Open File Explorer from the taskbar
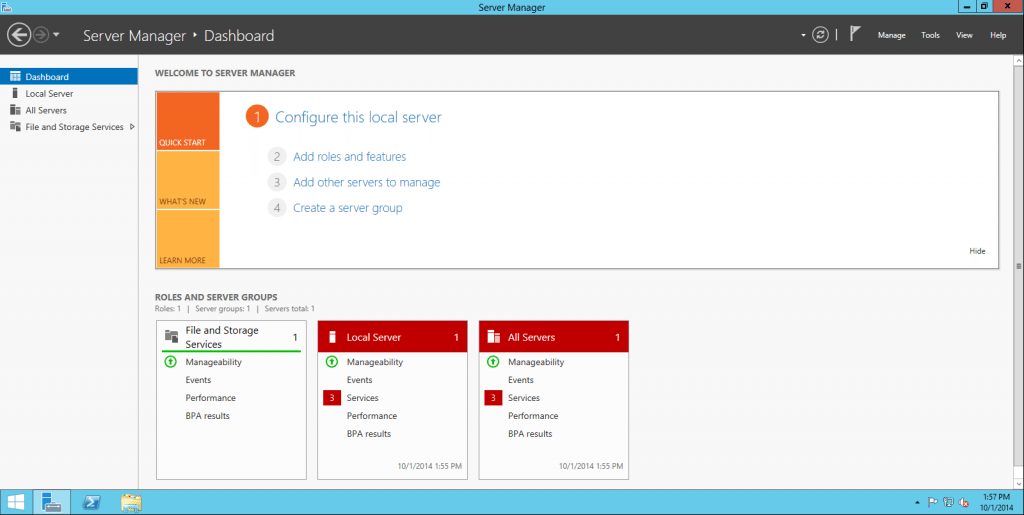1024x515 pixels. click(x=131, y=502)
